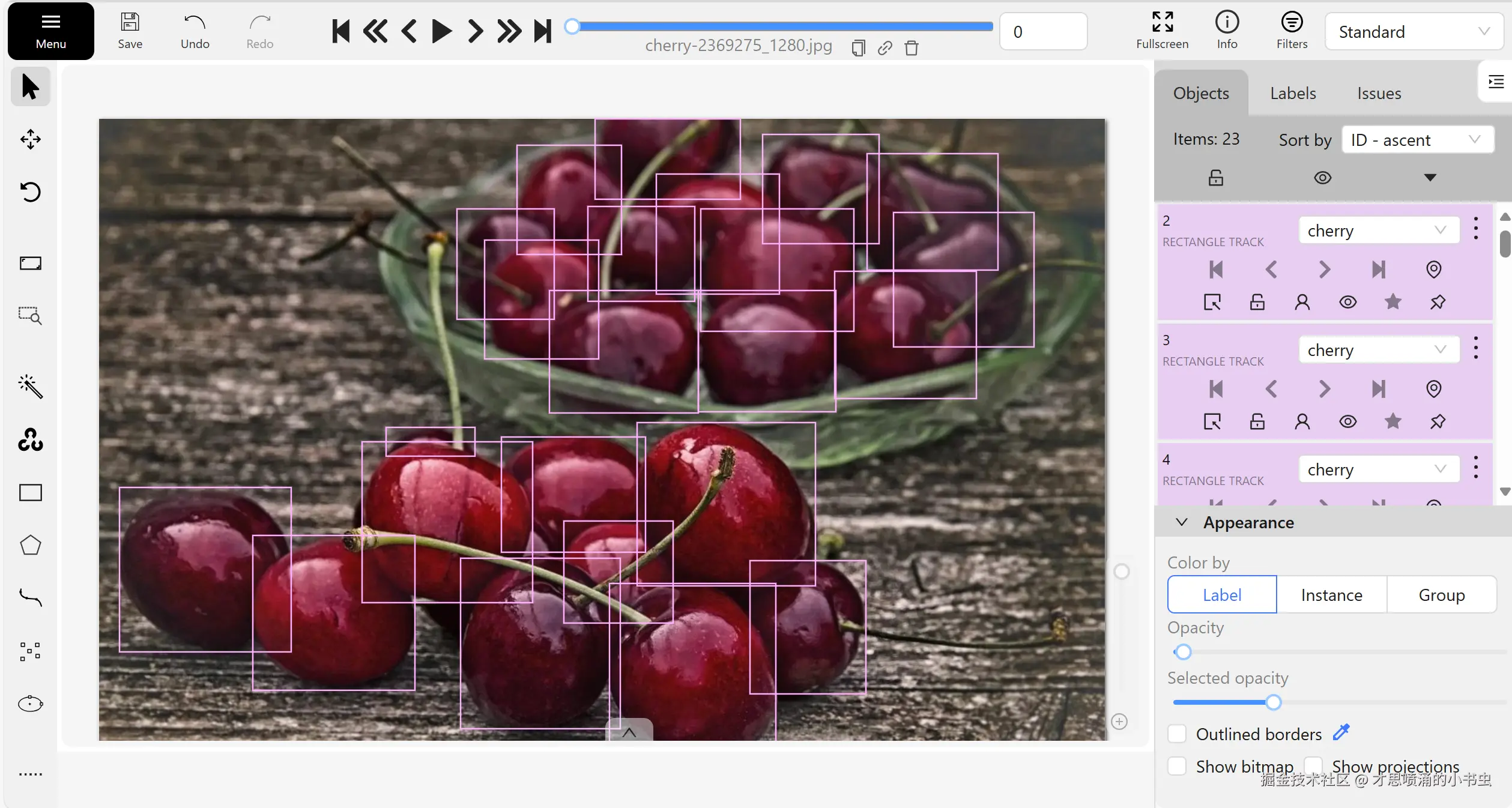Switch to the Issues tab
Image resolution: width=1512 pixels, height=808 pixels.
coord(1379,93)
